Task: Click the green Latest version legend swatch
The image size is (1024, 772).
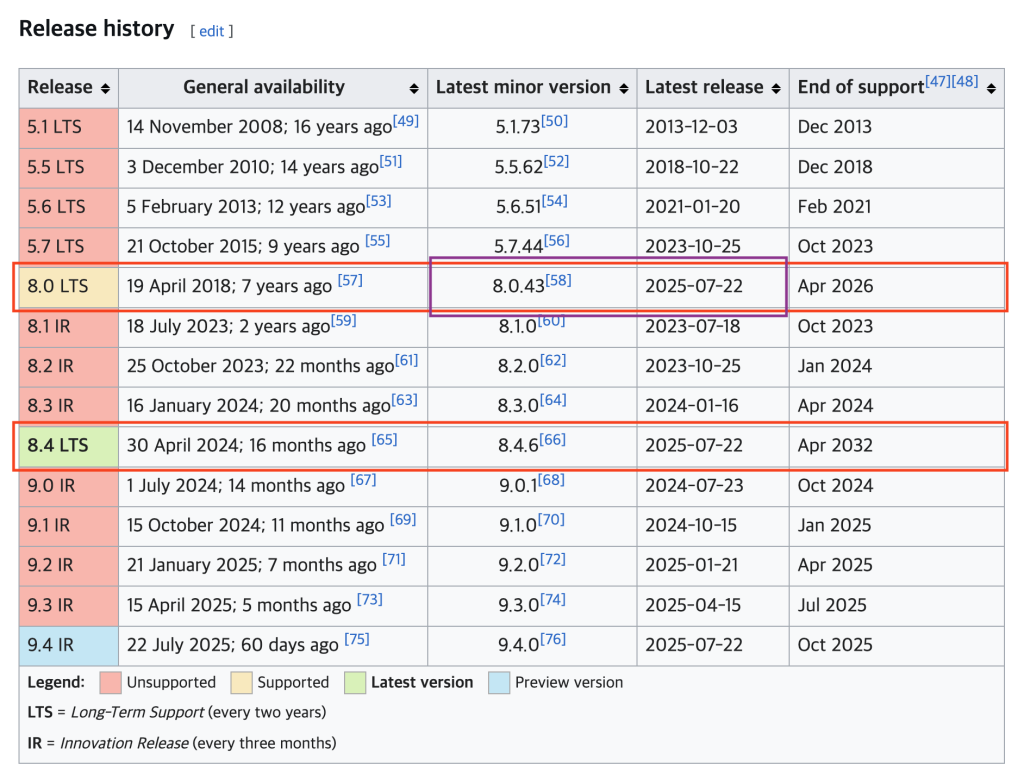Action: [353, 683]
